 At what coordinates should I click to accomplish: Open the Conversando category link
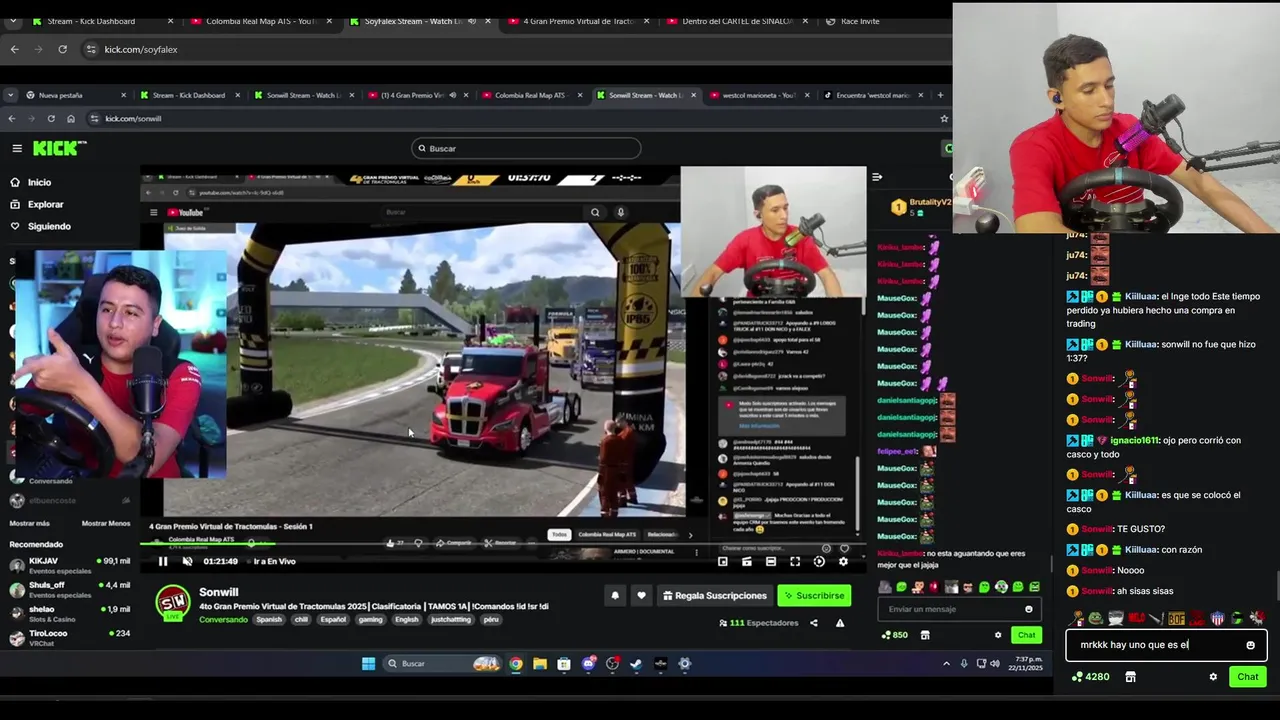tap(223, 619)
